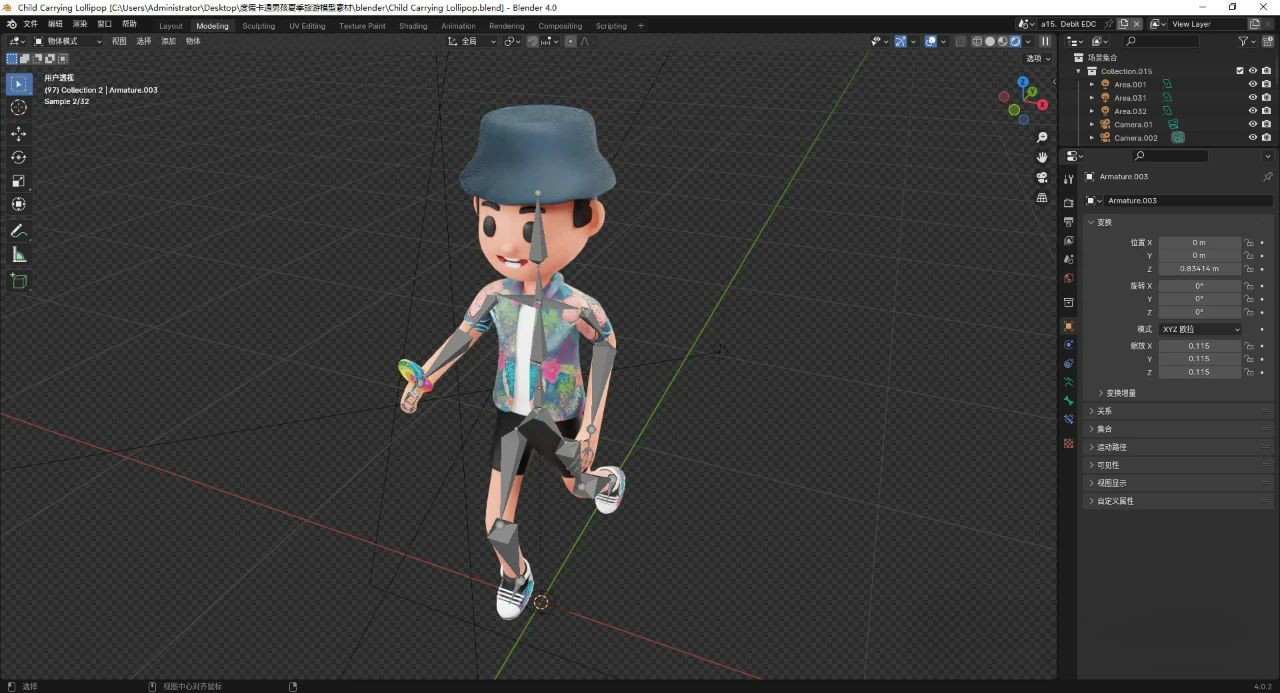Activate the Move tool
Image resolution: width=1280 pixels, height=693 pixels.
tap(18, 134)
